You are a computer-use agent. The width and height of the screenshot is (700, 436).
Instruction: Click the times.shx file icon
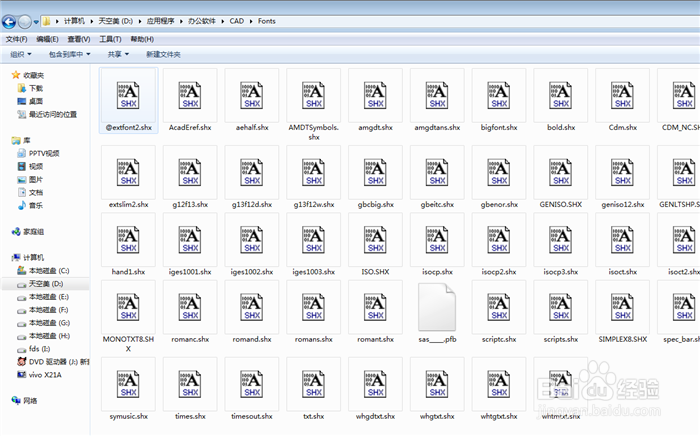coord(190,384)
